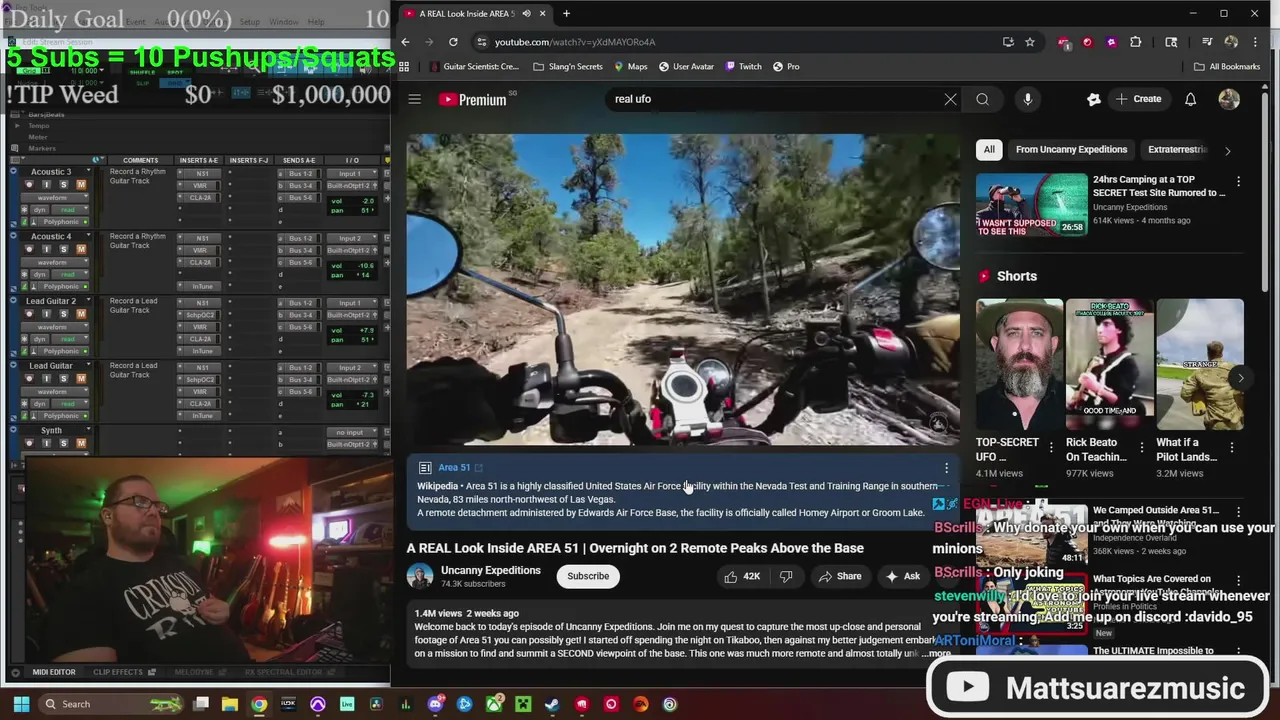Open the Twitch bookmark

pyautogui.click(x=742, y=66)
